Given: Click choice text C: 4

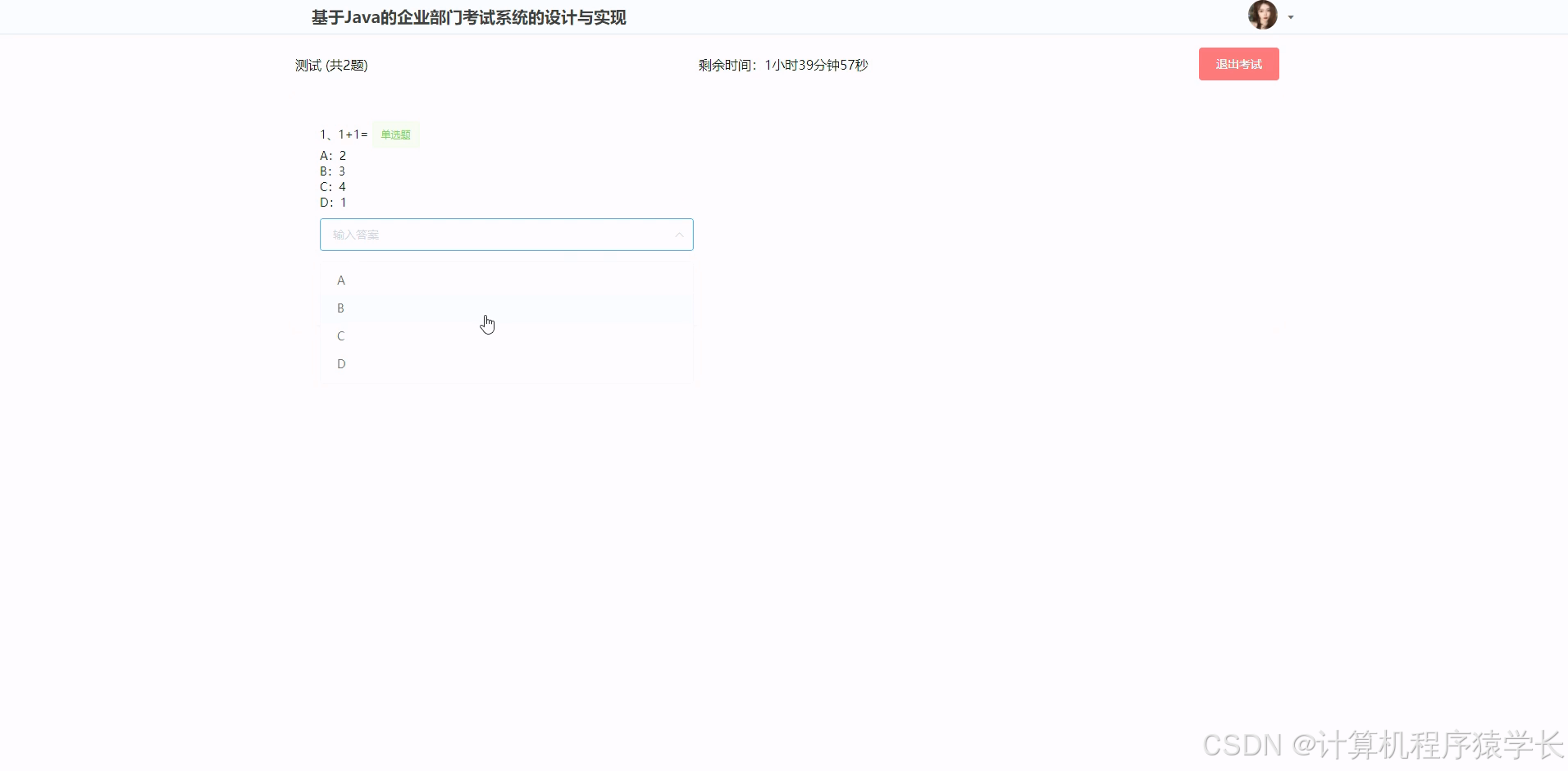Looking at the screenshot, I should click(x=333, y=187).
